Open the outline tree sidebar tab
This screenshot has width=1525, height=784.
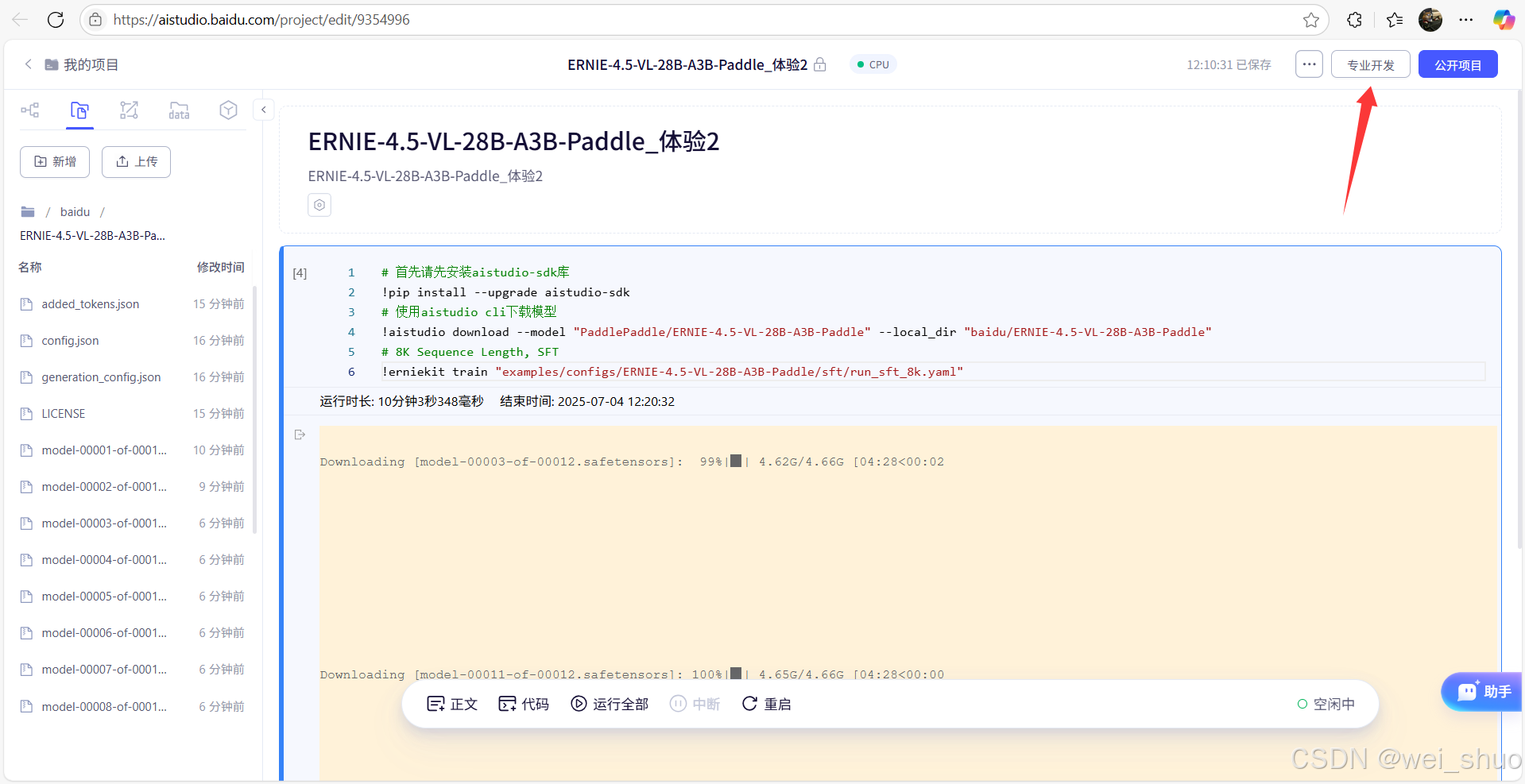pos(30,110)
